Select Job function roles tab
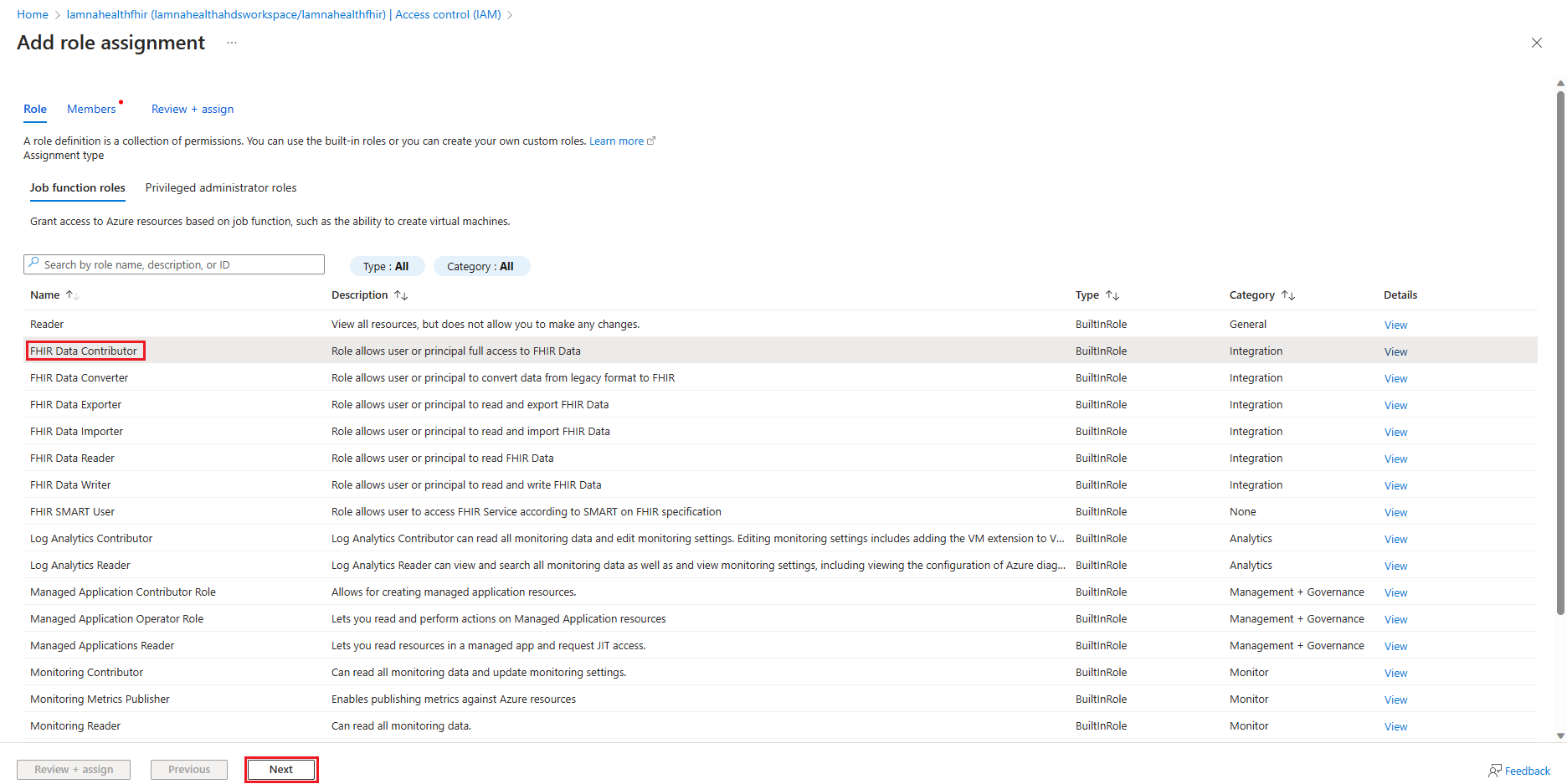The height and width of the screenshot is (784, 1567). [78, 188]
